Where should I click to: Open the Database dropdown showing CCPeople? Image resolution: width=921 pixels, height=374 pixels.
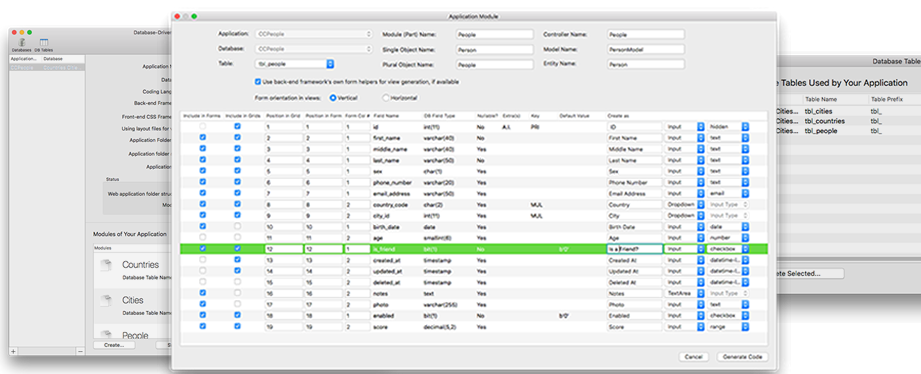314,49
